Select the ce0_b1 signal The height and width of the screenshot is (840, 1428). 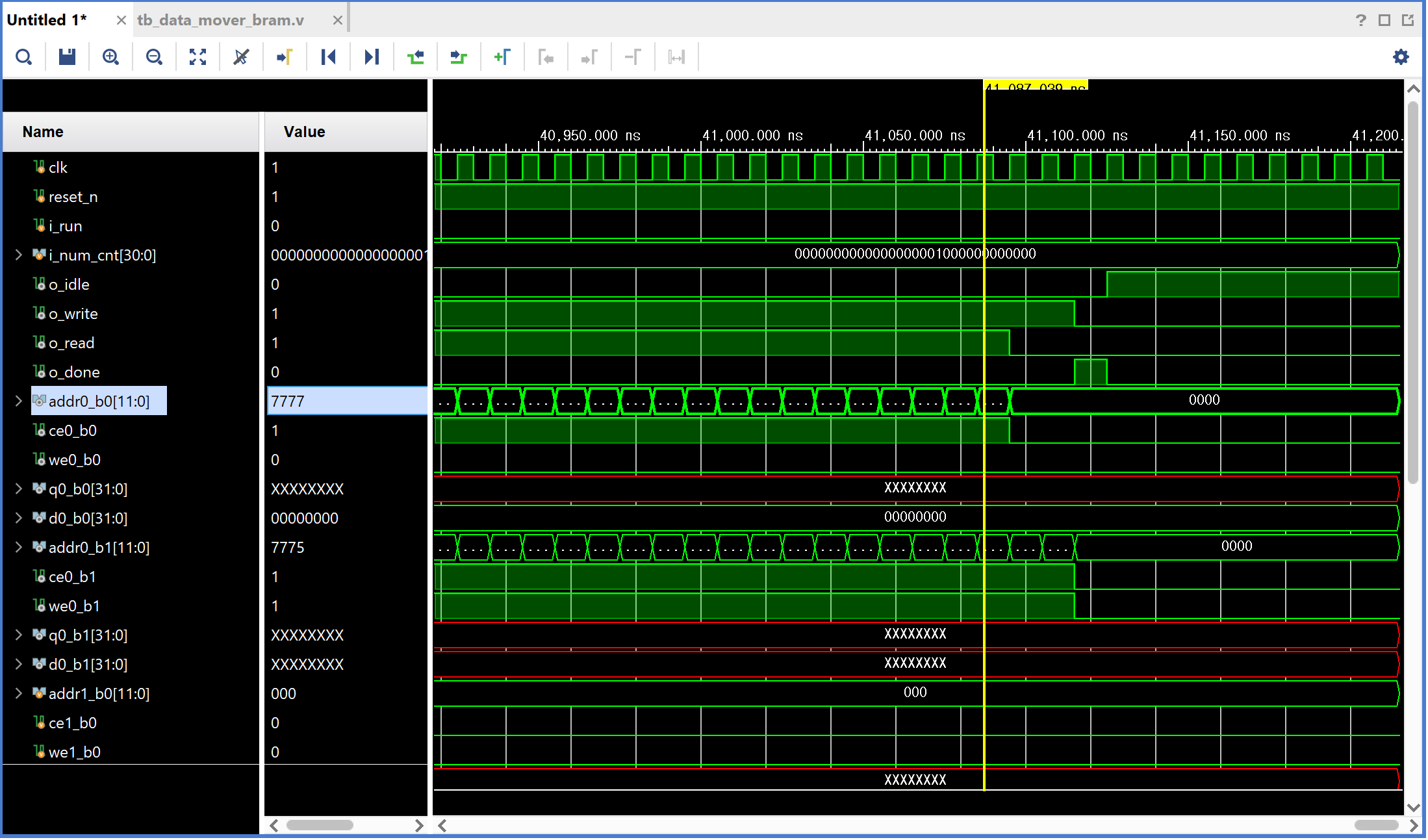coord(72,577)
